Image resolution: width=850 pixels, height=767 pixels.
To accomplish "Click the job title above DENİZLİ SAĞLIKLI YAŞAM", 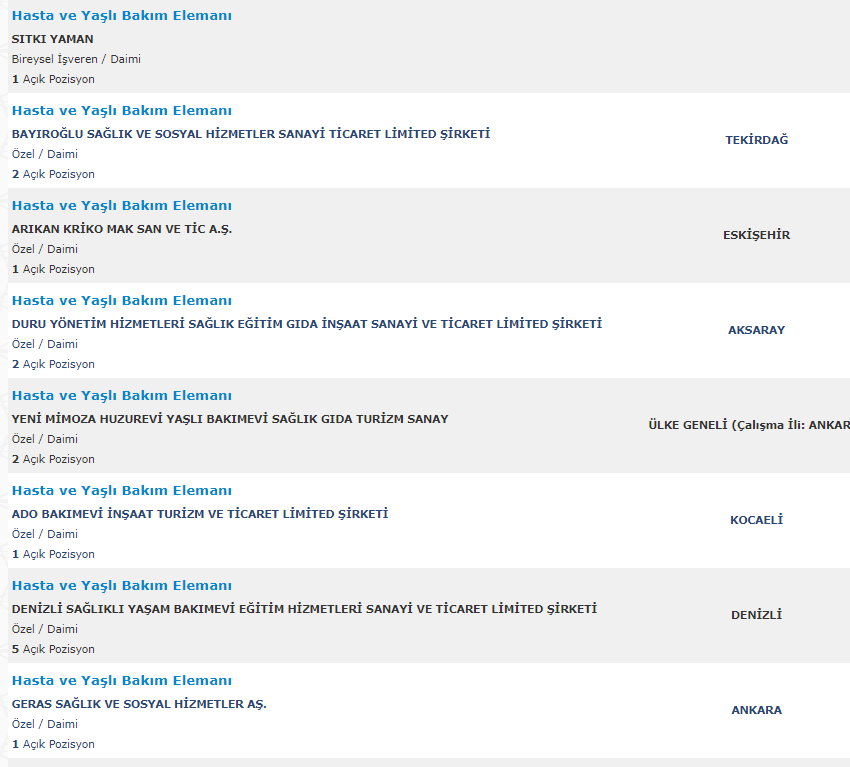I will click(x=121, y=586).
